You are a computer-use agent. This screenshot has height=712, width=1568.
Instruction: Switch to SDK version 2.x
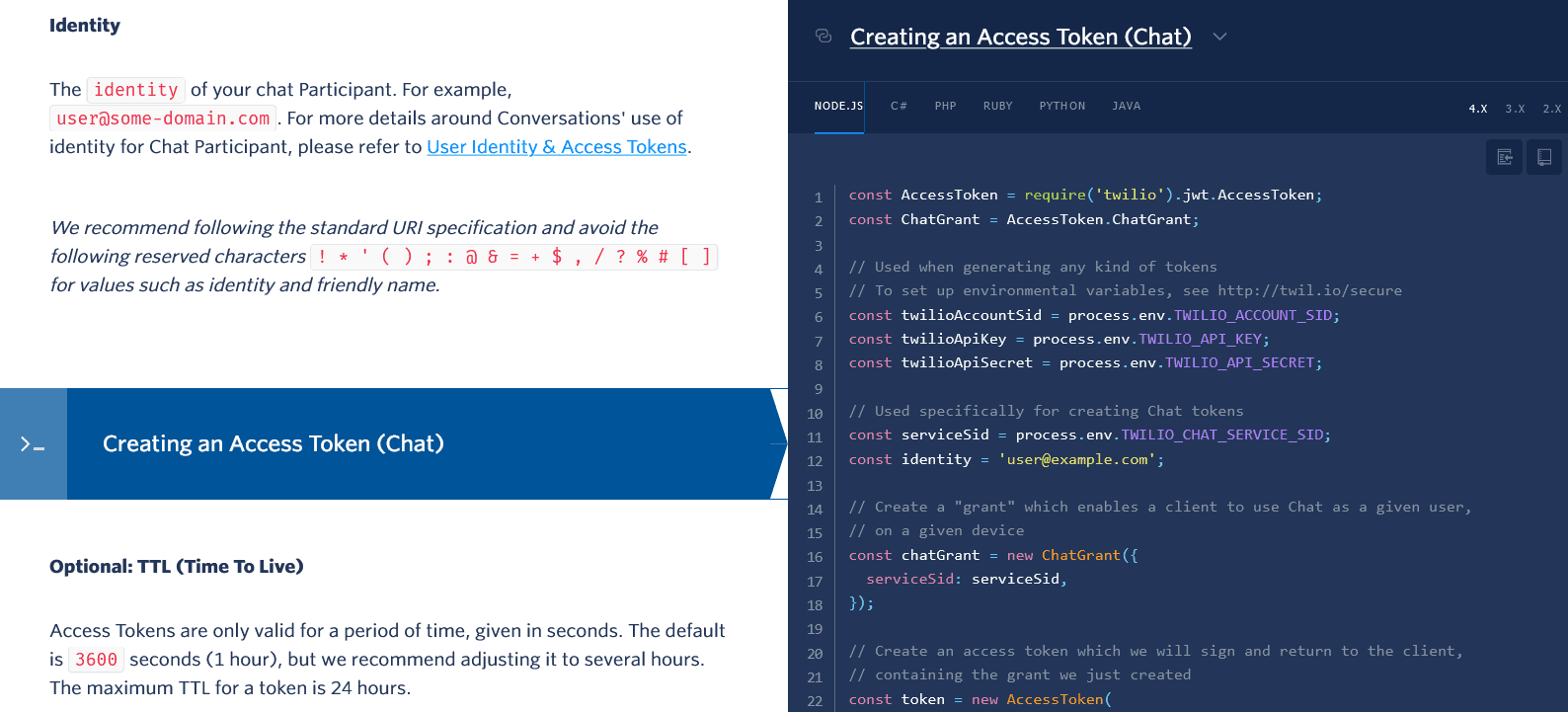tap(1551, 109)
